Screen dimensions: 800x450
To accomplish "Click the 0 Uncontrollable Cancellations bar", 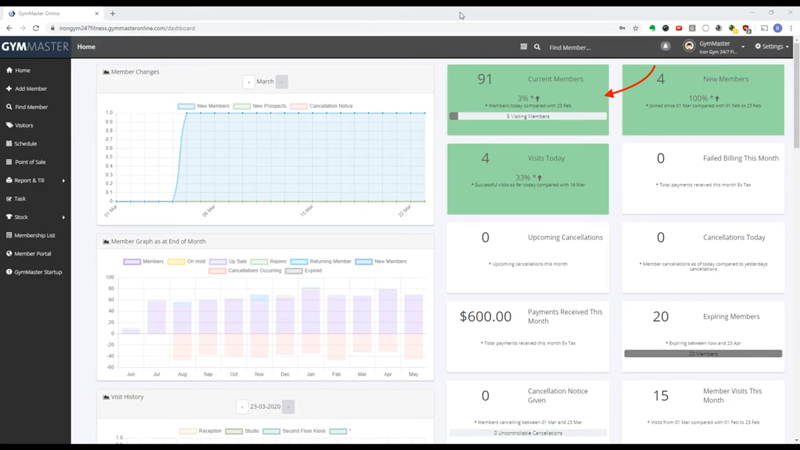I will [x=528, y=433].
